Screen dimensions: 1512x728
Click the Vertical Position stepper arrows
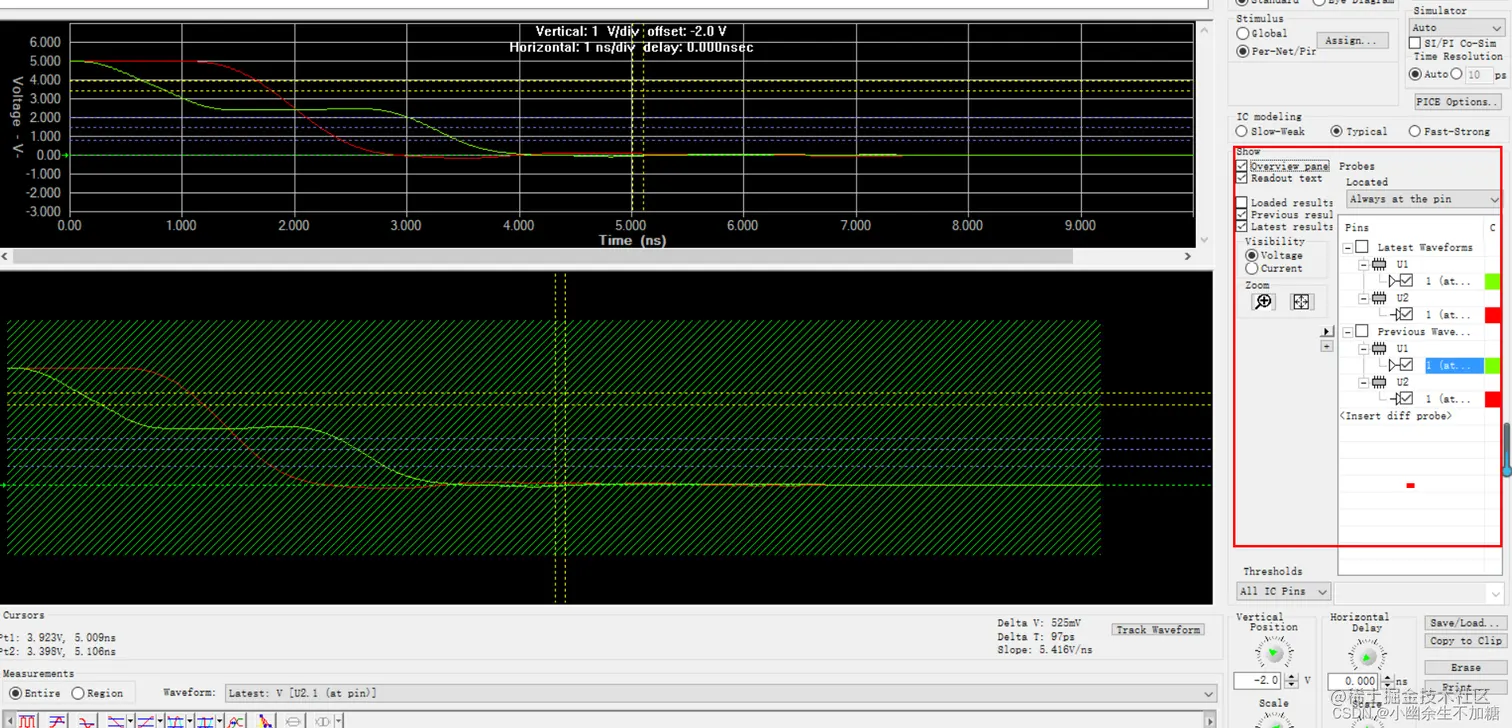coord(1291,681)
